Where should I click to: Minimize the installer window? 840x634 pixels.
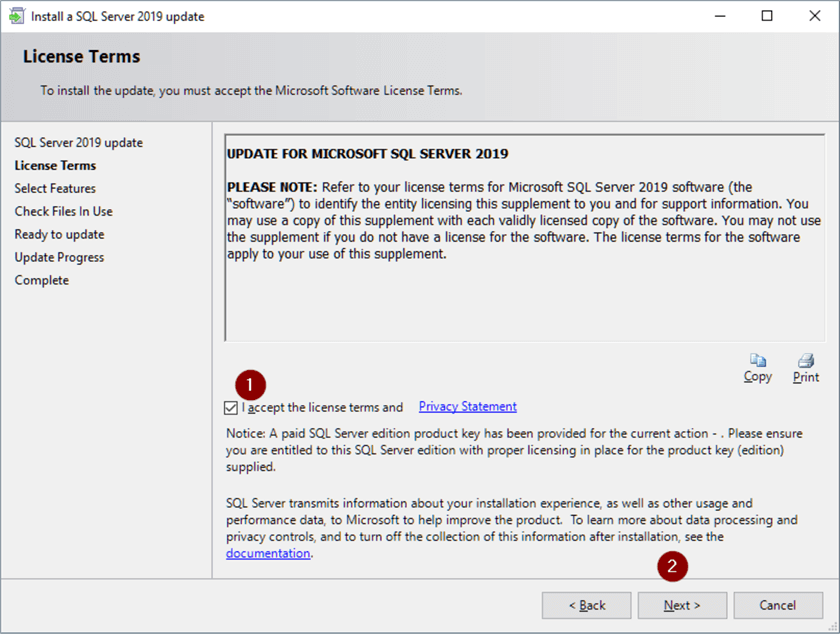click(x=722, y=16)
